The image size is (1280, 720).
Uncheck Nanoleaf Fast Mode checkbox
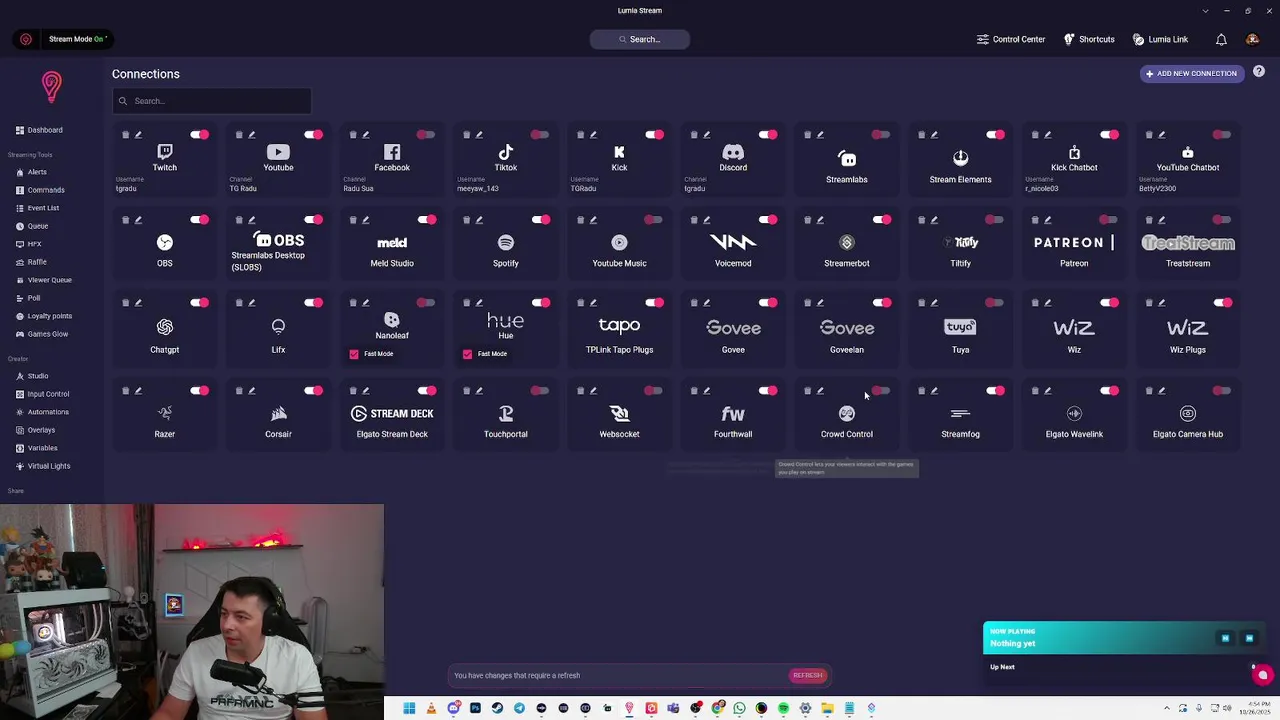pos(354,354)
